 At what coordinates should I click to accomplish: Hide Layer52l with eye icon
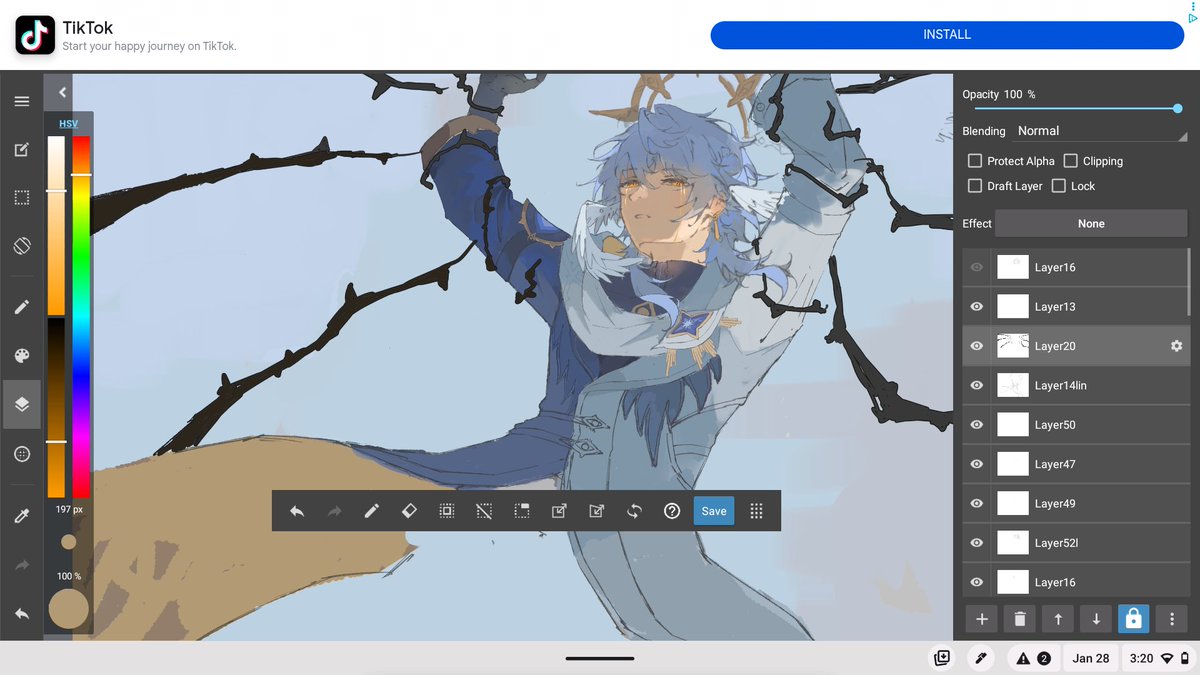[x=977, y=543]
